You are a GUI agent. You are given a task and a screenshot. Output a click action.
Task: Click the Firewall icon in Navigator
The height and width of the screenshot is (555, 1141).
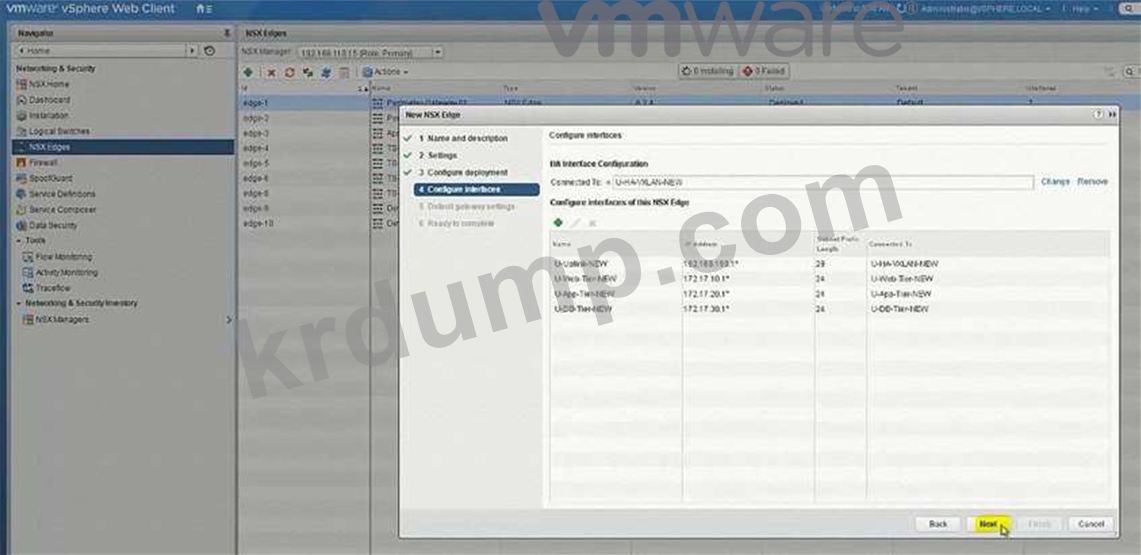(22, 163)
